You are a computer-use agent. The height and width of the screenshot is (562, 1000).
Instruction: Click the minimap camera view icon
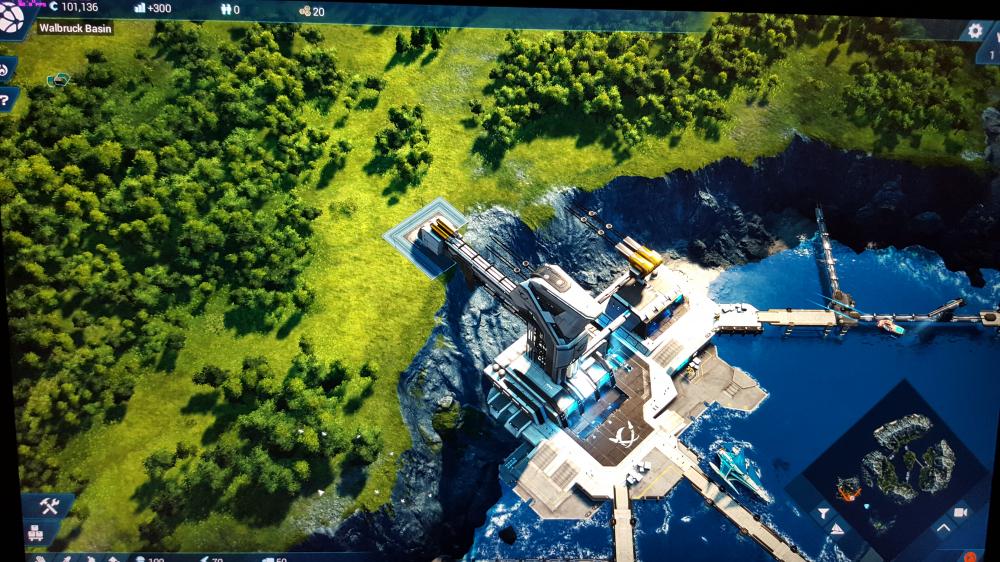point(960,512)
